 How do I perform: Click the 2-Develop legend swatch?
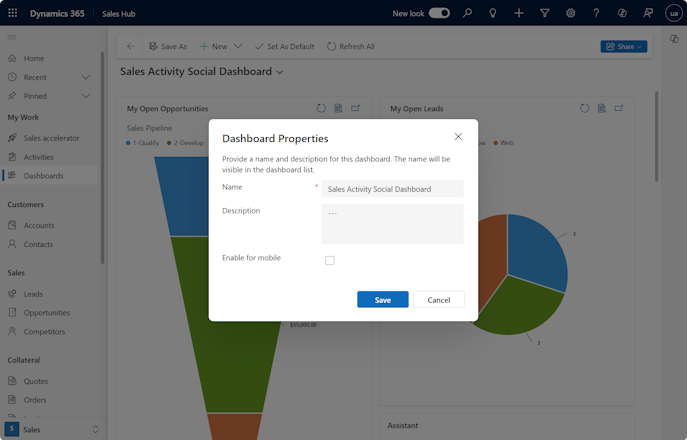tap(169, 143)
